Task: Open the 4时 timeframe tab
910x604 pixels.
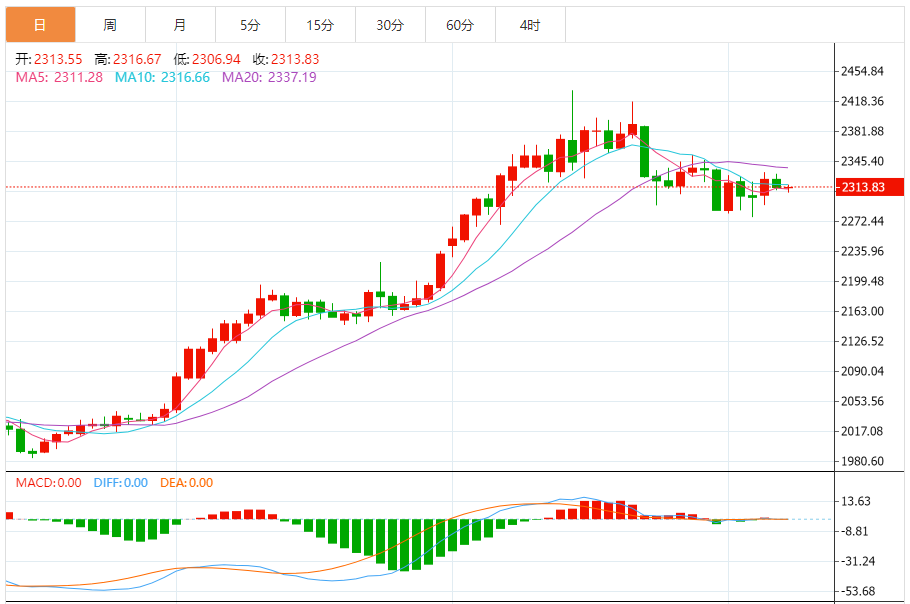Action: [530, 25]
